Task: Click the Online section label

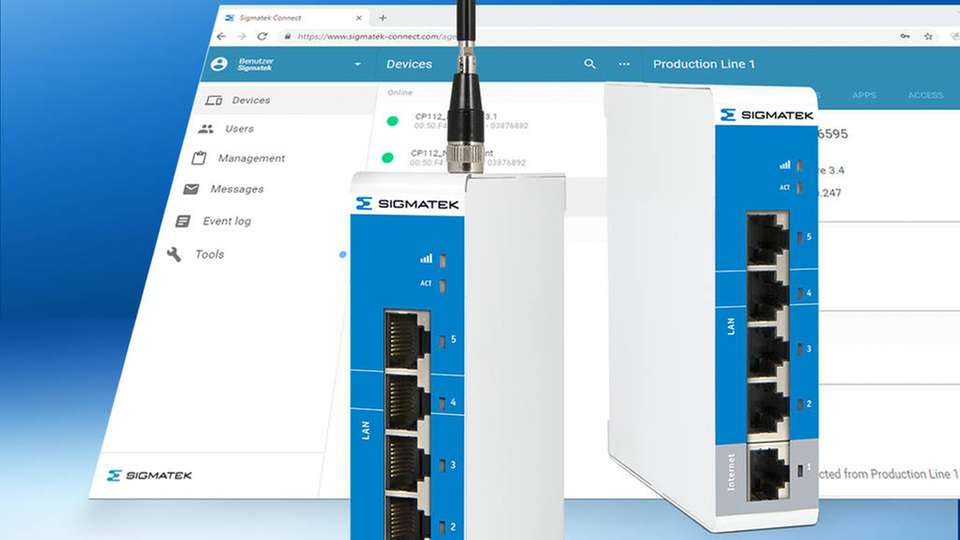Action: (x=400, y=92)
